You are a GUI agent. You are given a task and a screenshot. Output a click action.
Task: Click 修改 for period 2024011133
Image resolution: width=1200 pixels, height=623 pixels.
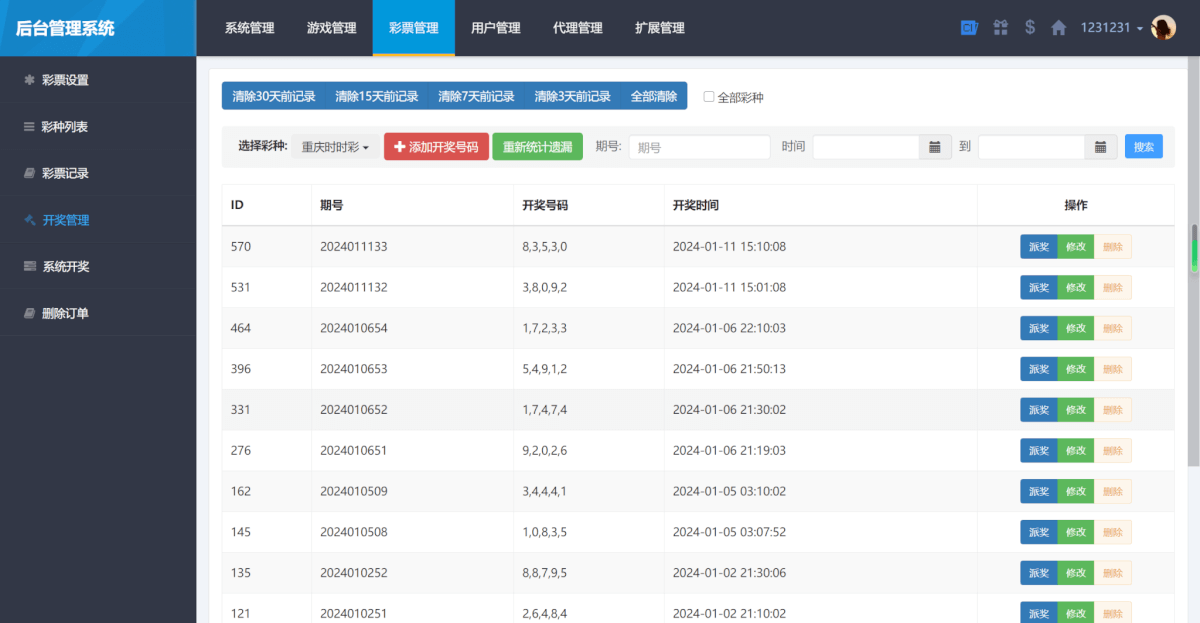coord(1075,247)
